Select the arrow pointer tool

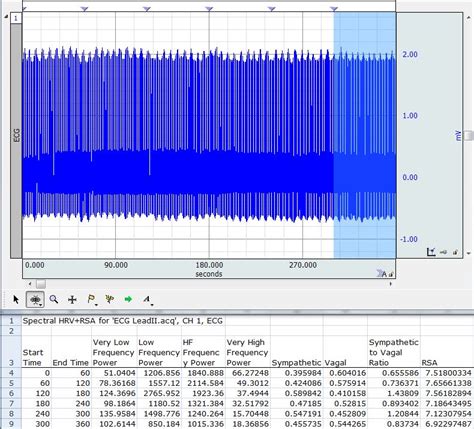pyautogui.click(x=16, y=299)
